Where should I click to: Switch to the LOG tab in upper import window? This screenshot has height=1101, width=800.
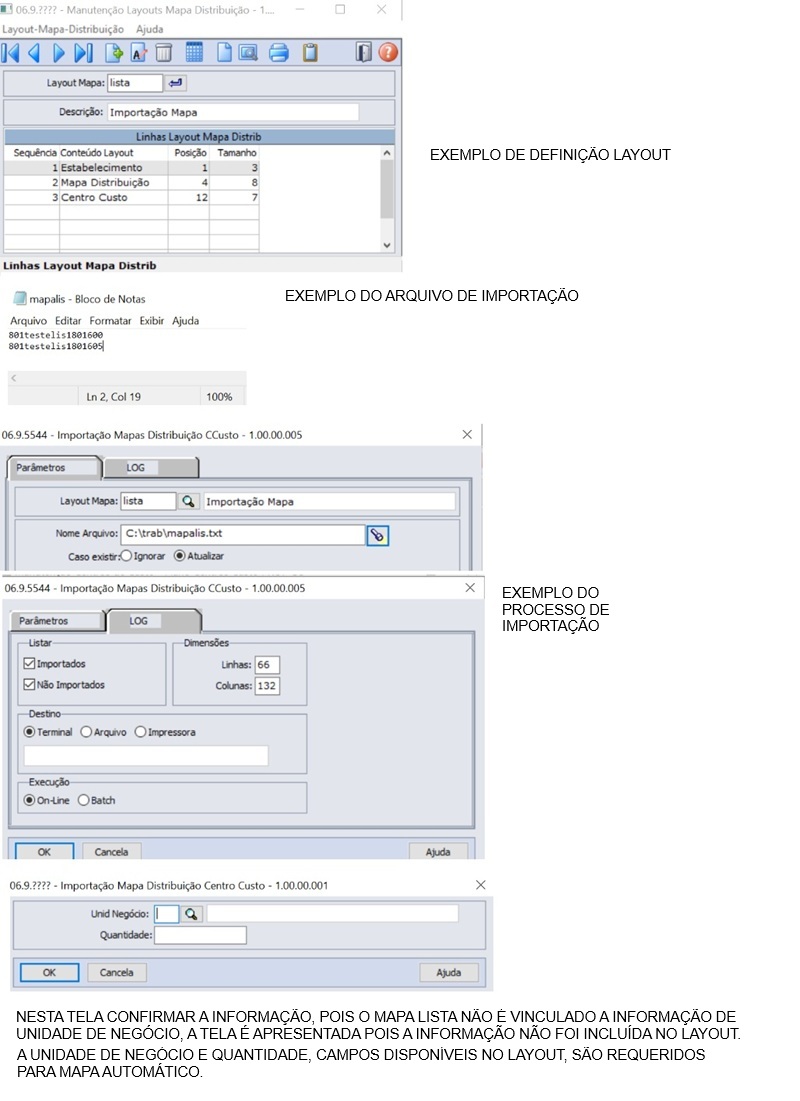click(150, 468)
